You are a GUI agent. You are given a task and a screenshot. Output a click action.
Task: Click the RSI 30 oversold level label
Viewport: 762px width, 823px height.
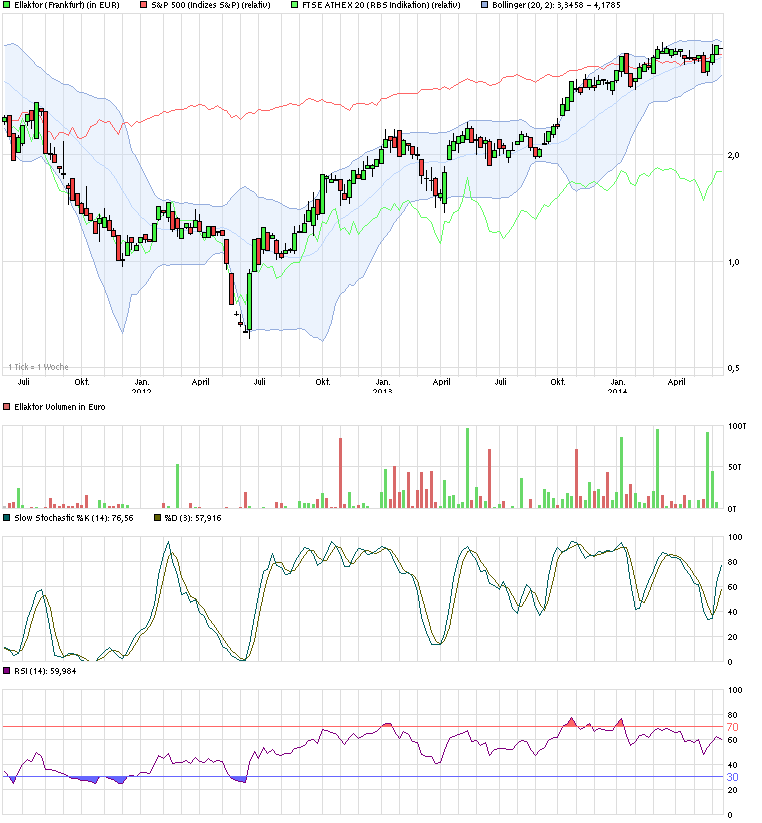pos(733,777)
